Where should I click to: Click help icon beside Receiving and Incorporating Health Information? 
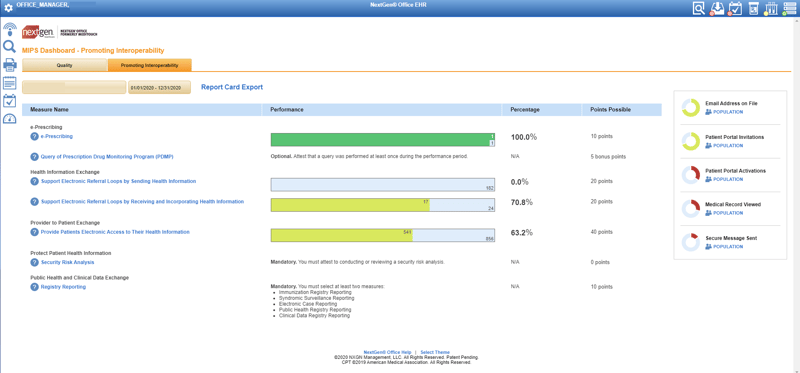[35, 202]
